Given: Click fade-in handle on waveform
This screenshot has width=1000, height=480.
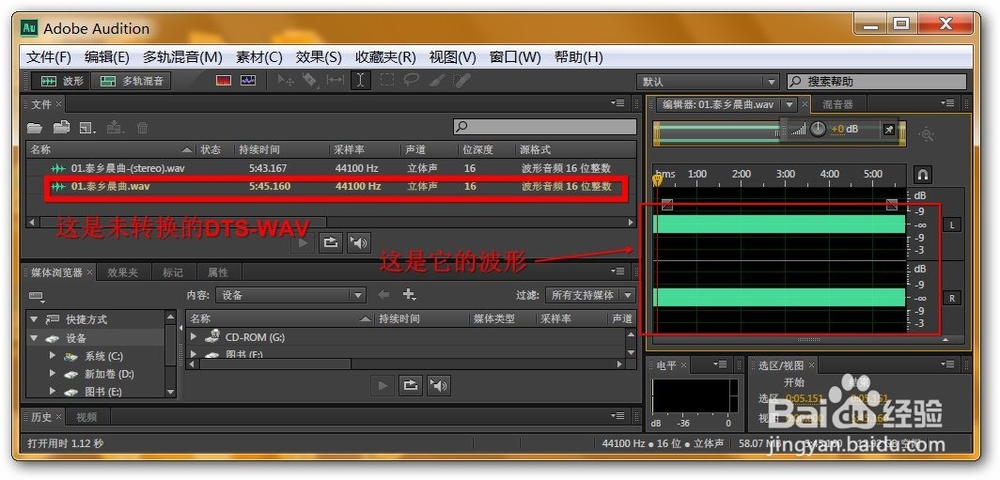Looking at the screenshot, I should coord(666,204).
